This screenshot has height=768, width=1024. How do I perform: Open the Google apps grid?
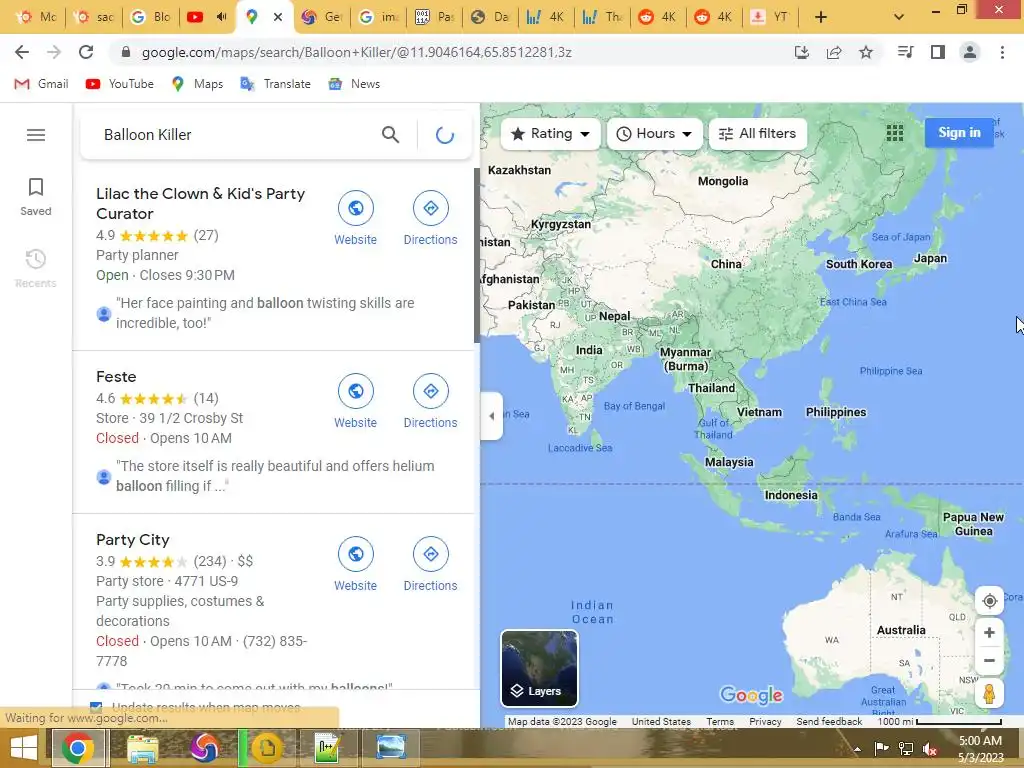click(x=895, y=133)
